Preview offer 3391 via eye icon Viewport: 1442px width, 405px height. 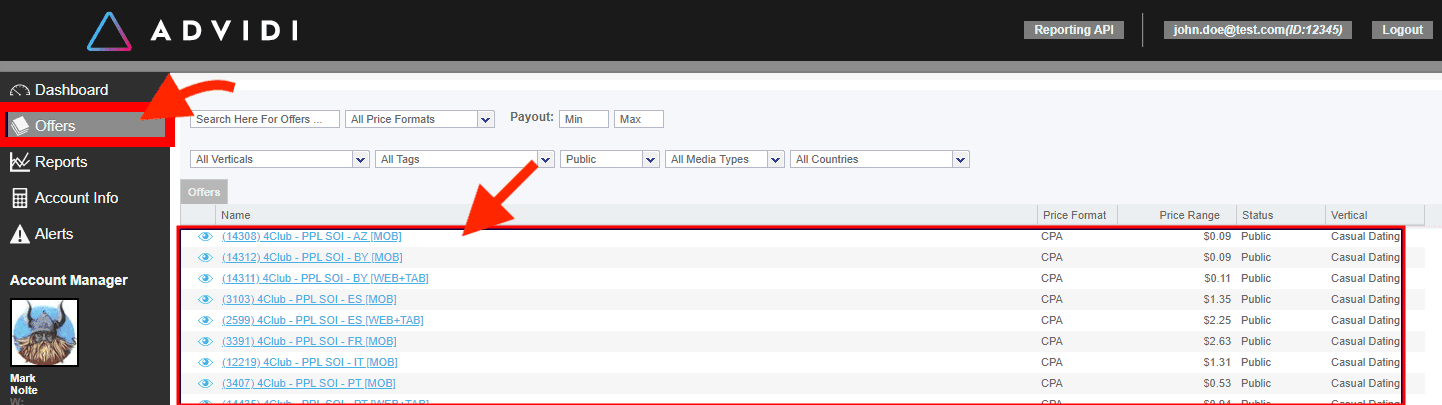pos(206,341)
